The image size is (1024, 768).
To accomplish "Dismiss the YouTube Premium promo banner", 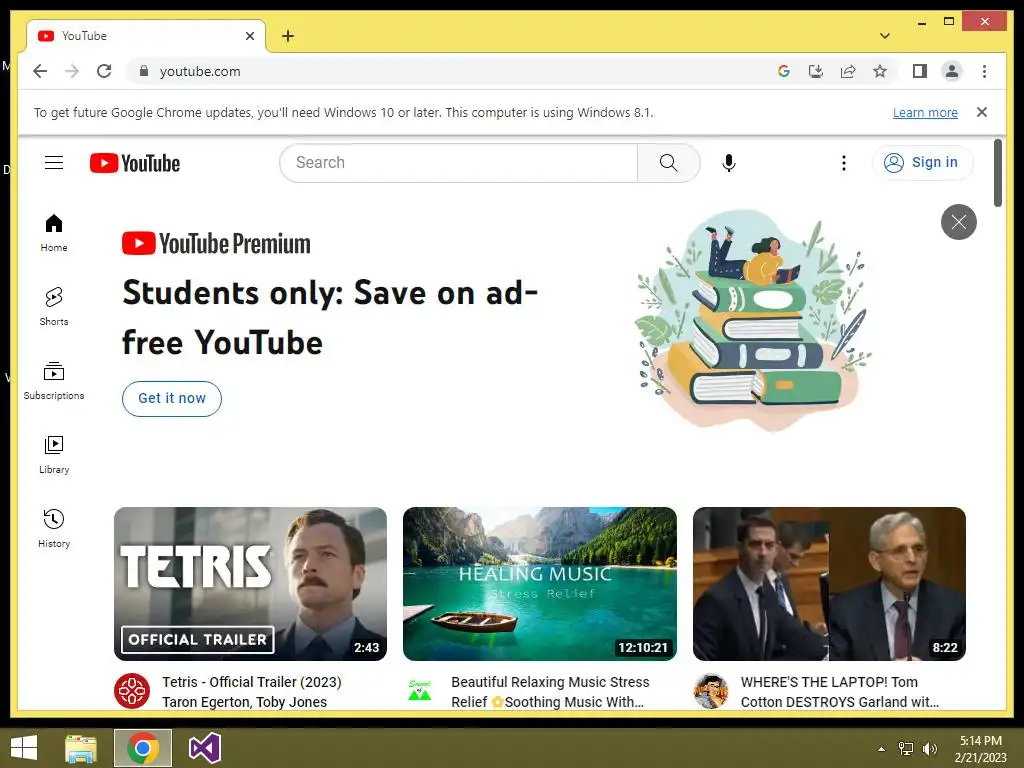I will 958,222.
